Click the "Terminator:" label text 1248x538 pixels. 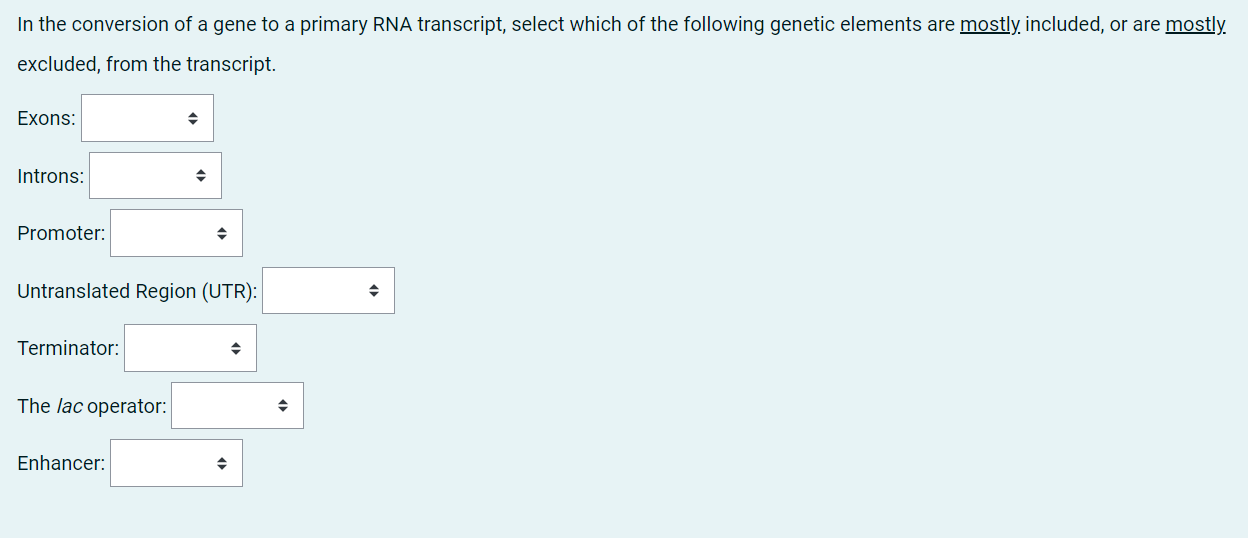(x=68, y=348)
